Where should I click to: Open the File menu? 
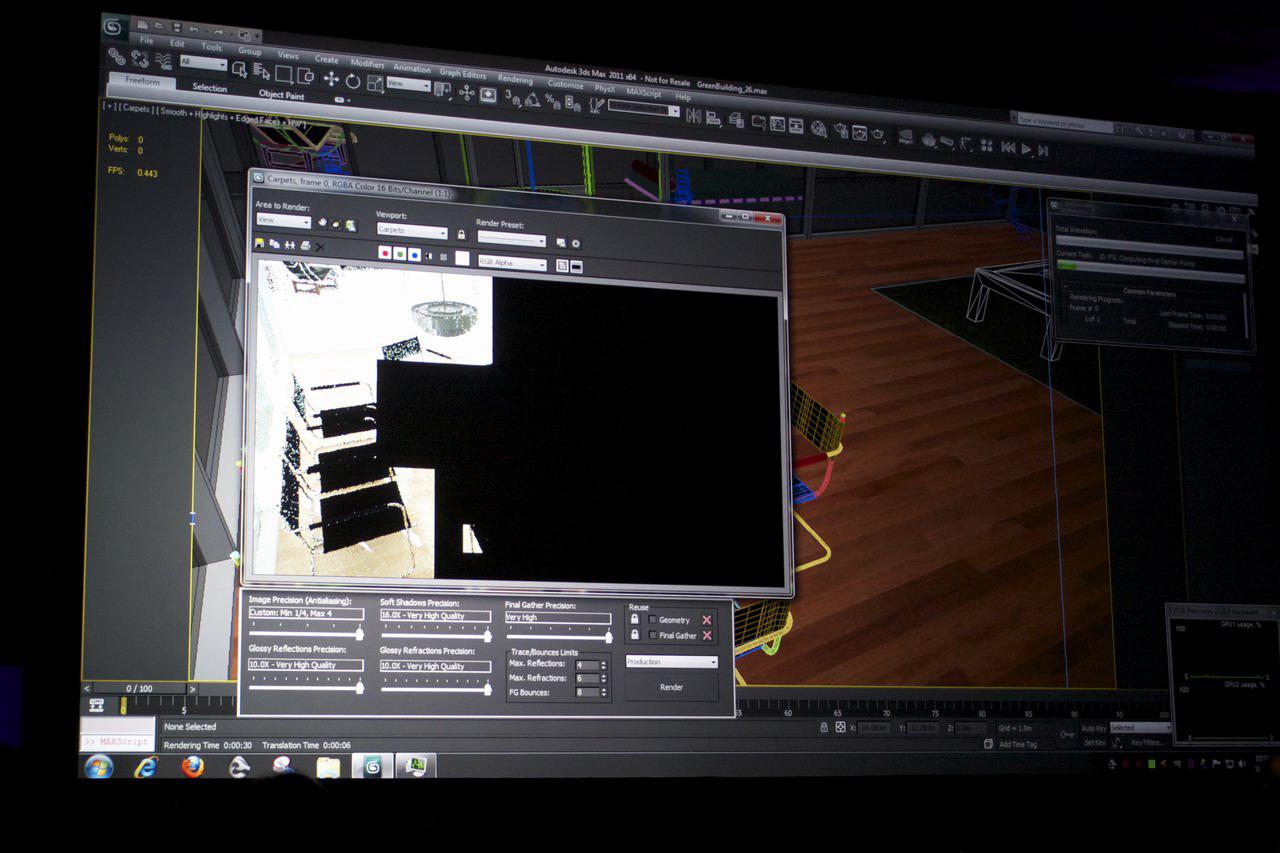pos(146,40)
